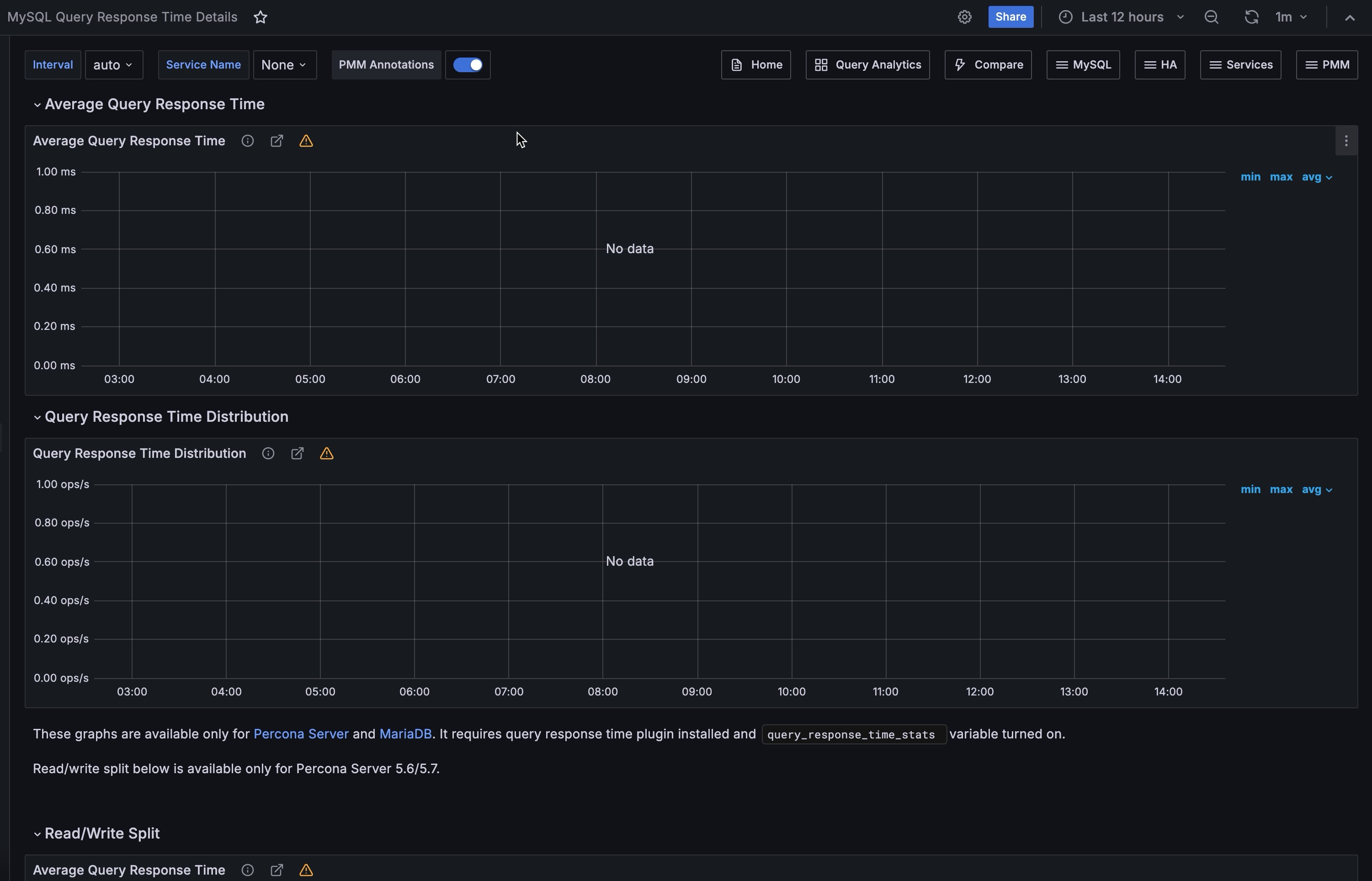Screen dimensions: 1372x881
Task: Open the Services menu
Action: [x=1240, y=64]
